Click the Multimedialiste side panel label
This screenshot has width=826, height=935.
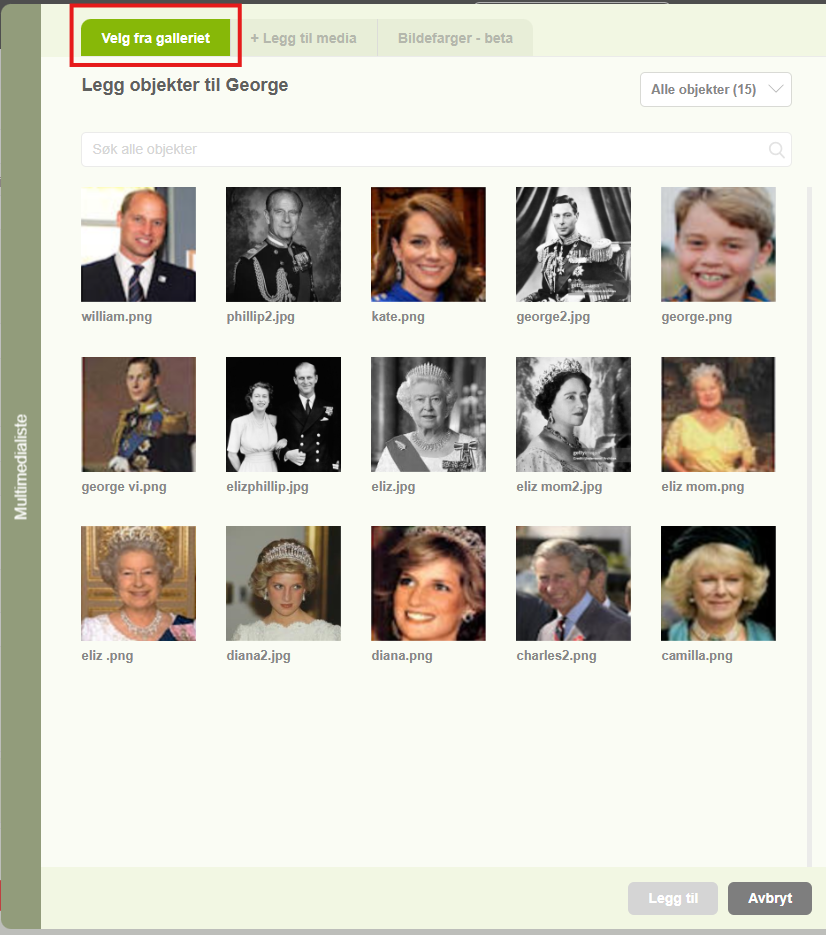tap(21, 467)
